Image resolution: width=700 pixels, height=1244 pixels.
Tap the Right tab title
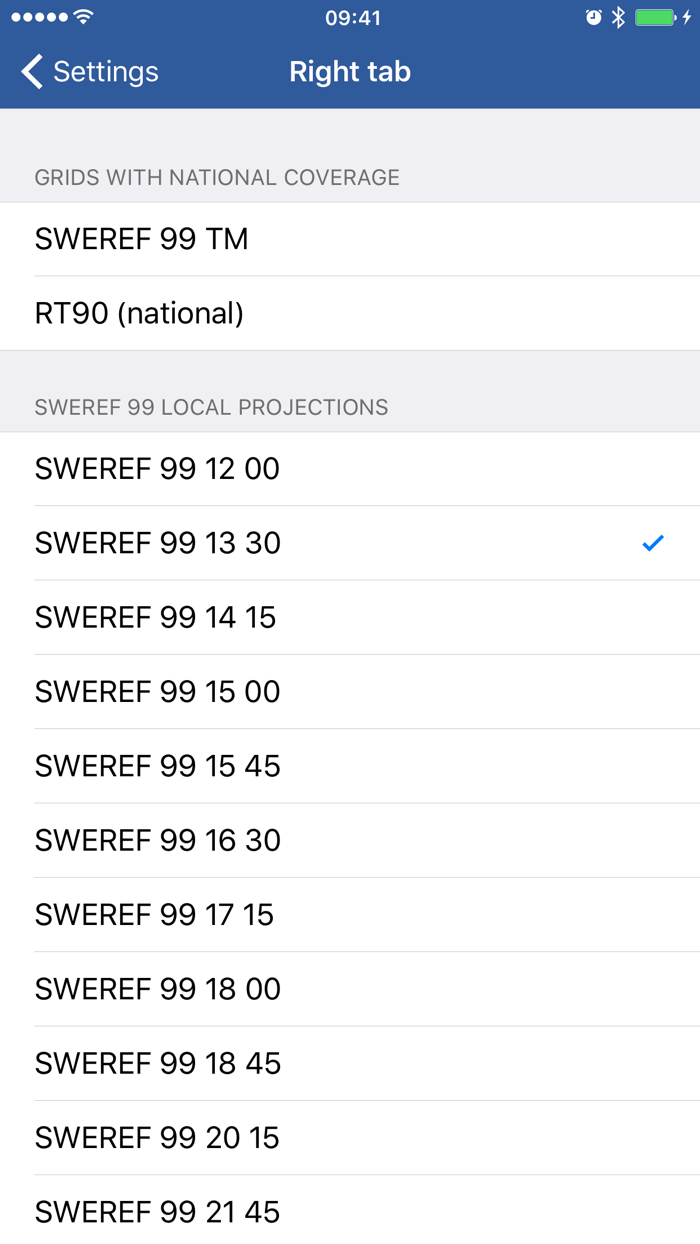pyautogui.click(x=350, y=71)
